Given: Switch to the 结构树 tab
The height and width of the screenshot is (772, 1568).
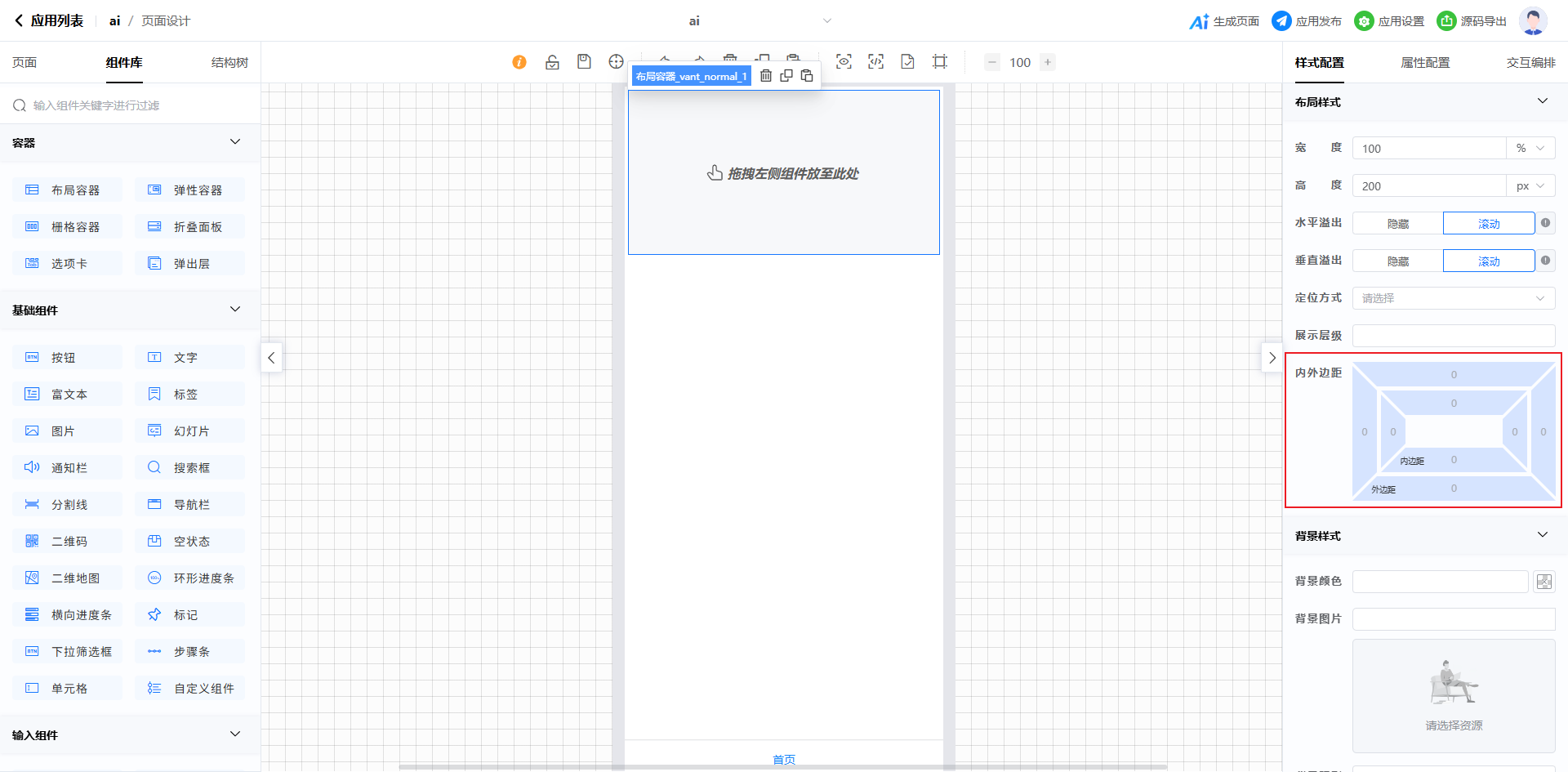Looking at the screenshot, I should click(229, 63).
